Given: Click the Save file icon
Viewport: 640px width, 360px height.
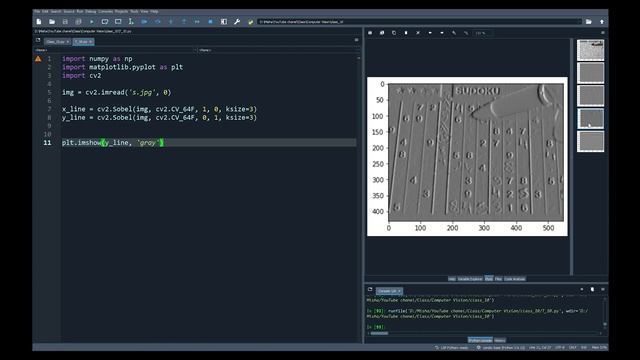Looking at the screenshot, I should pyautogui.click(x=65, y=22).
